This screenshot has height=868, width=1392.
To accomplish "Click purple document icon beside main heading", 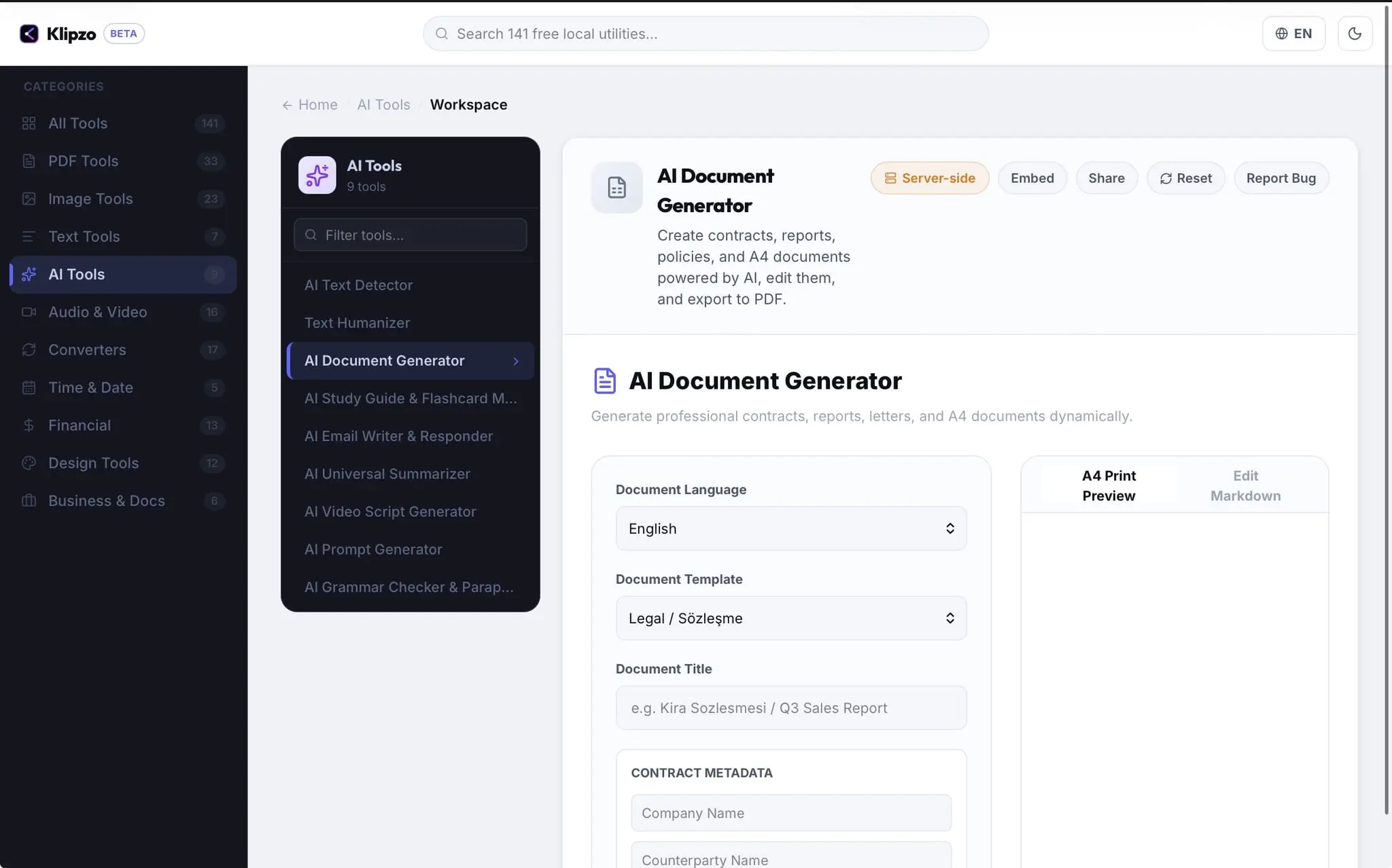I will pyautogui.click(x=605, y=381).
